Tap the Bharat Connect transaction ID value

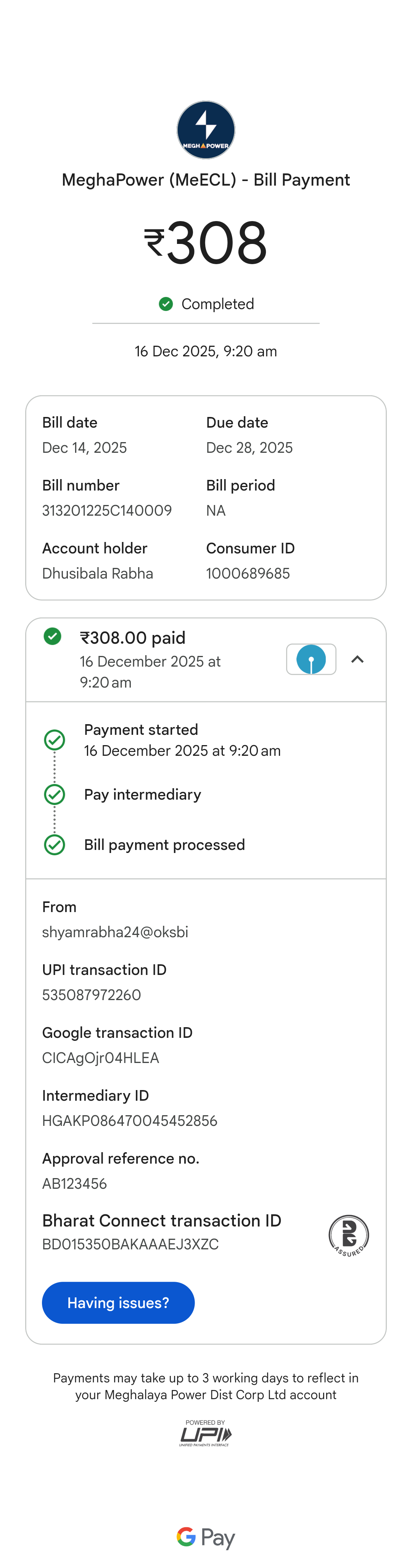point(130,1244)
